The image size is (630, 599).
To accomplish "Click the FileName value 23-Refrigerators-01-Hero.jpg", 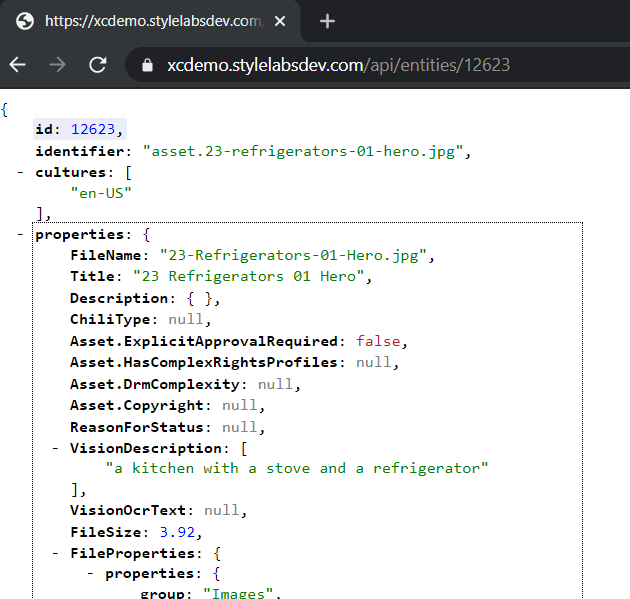I will coord(293,256).
